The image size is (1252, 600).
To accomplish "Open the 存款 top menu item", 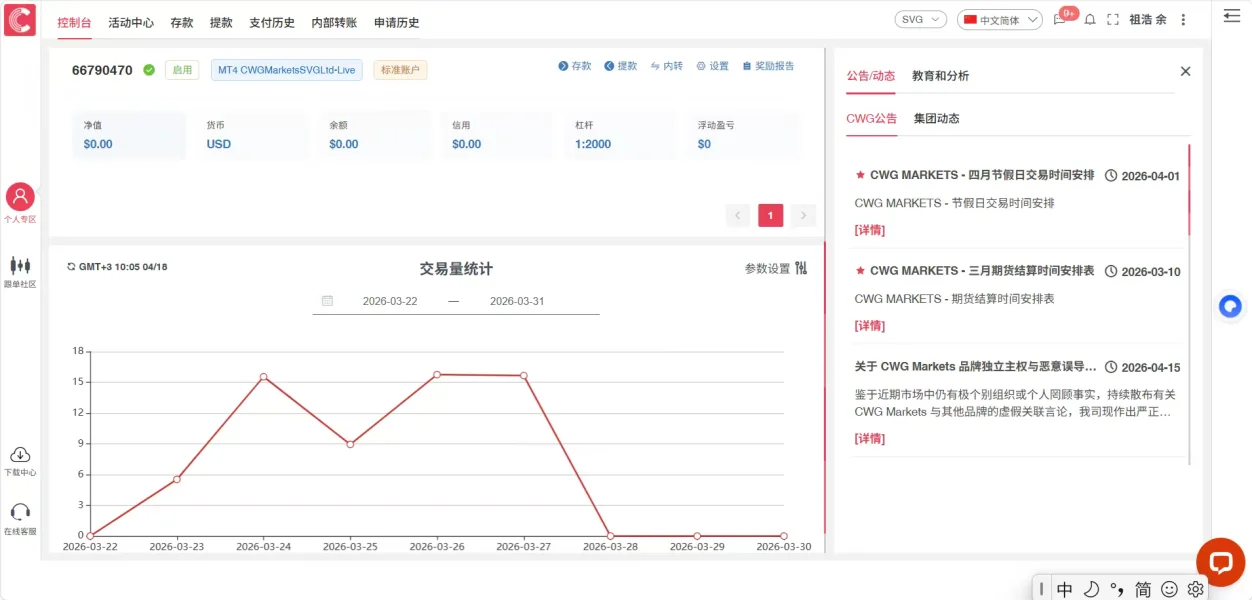I will click(182, 22).
